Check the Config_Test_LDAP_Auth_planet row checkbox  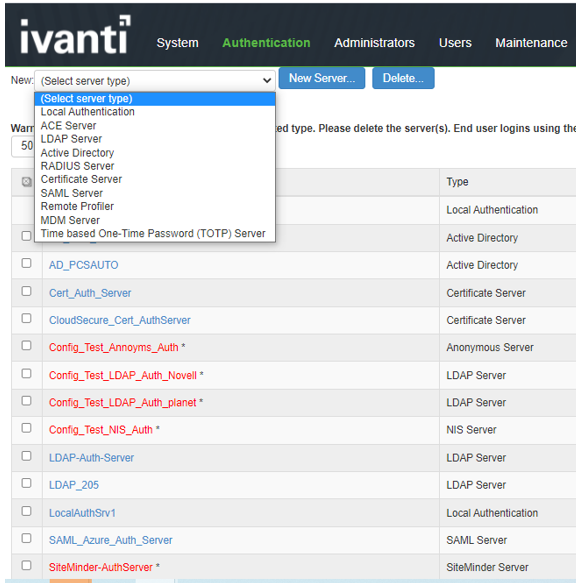point(26,401)
